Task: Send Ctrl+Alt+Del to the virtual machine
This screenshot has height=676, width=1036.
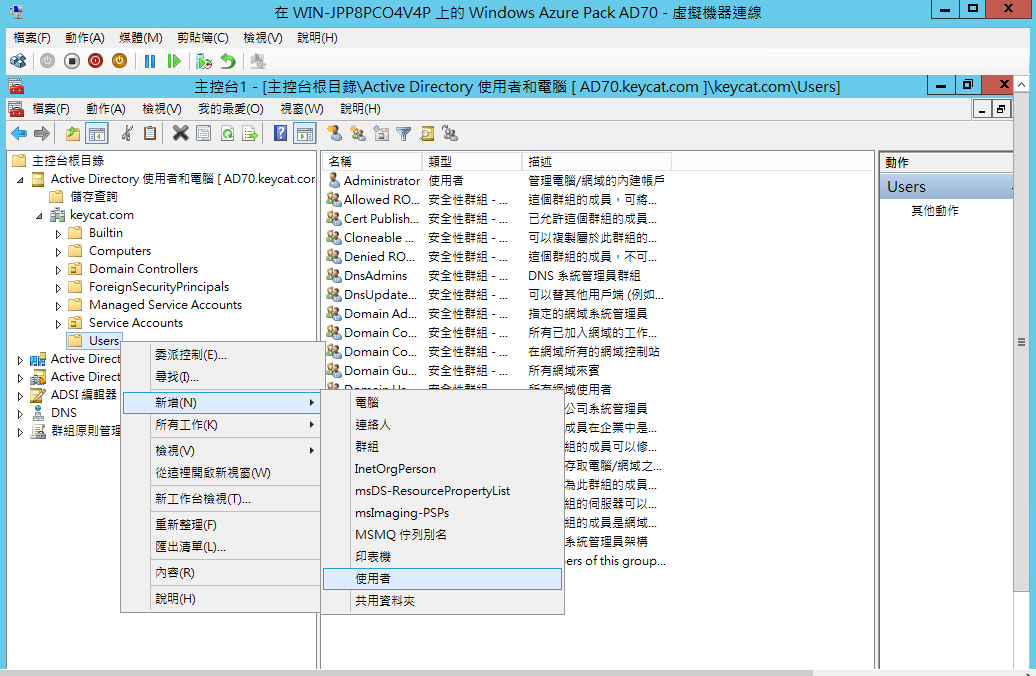Action: coord(18,61)
